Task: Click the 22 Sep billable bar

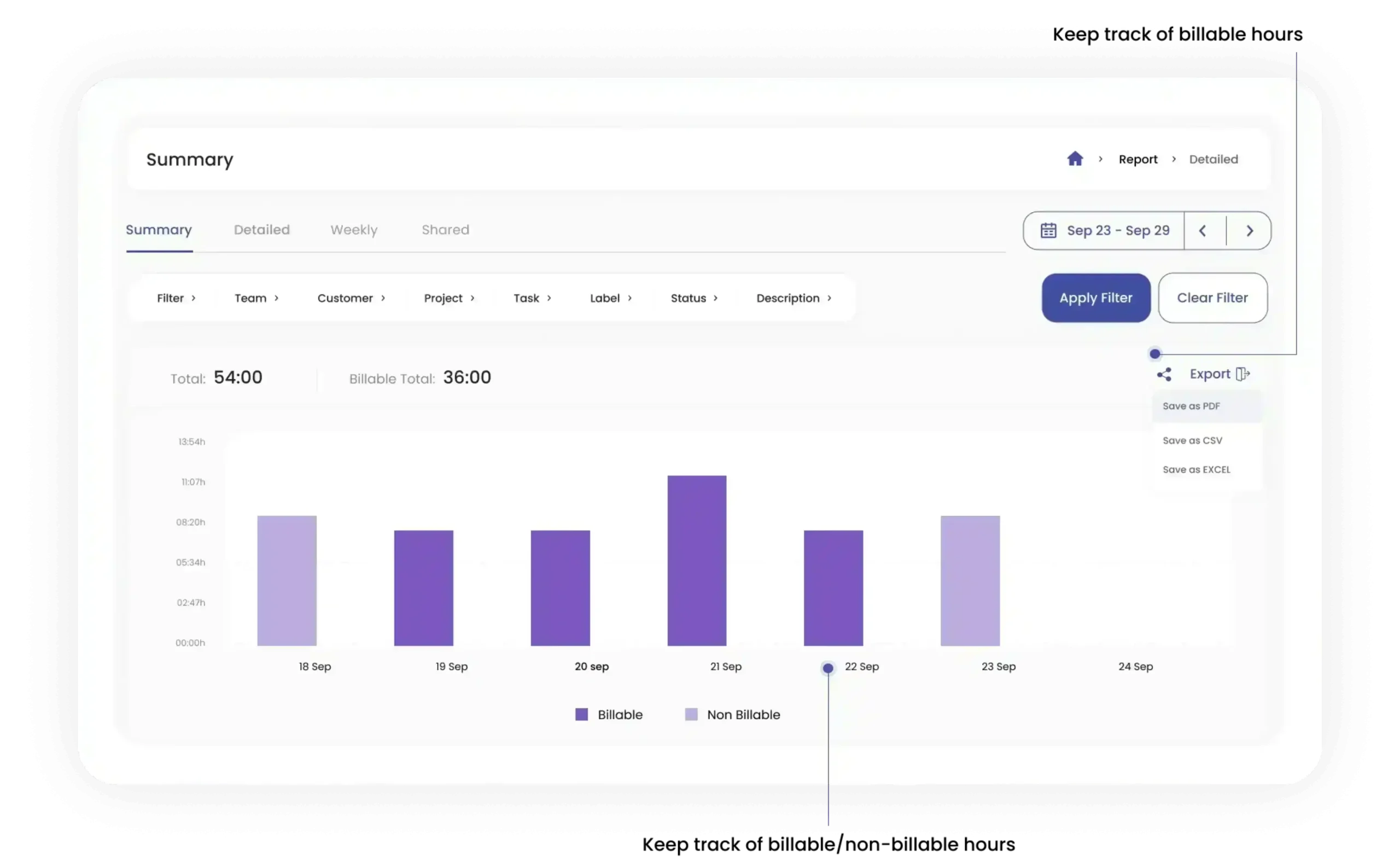Action: (x=833, y=588)
